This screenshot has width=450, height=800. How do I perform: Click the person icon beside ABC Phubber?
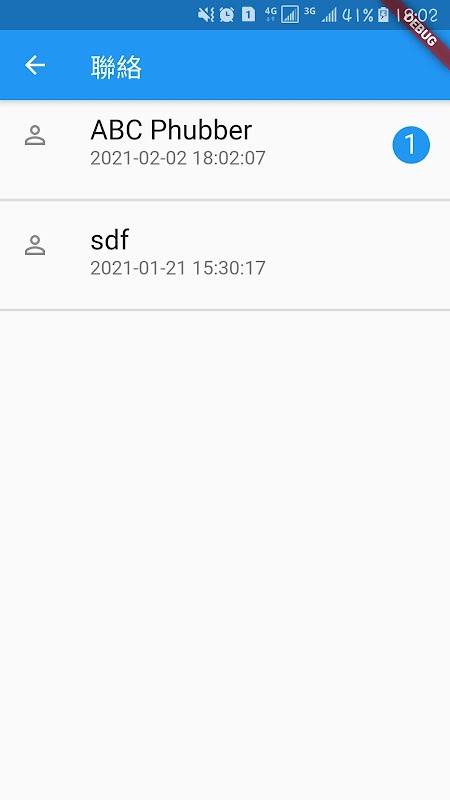coord(35,136)
